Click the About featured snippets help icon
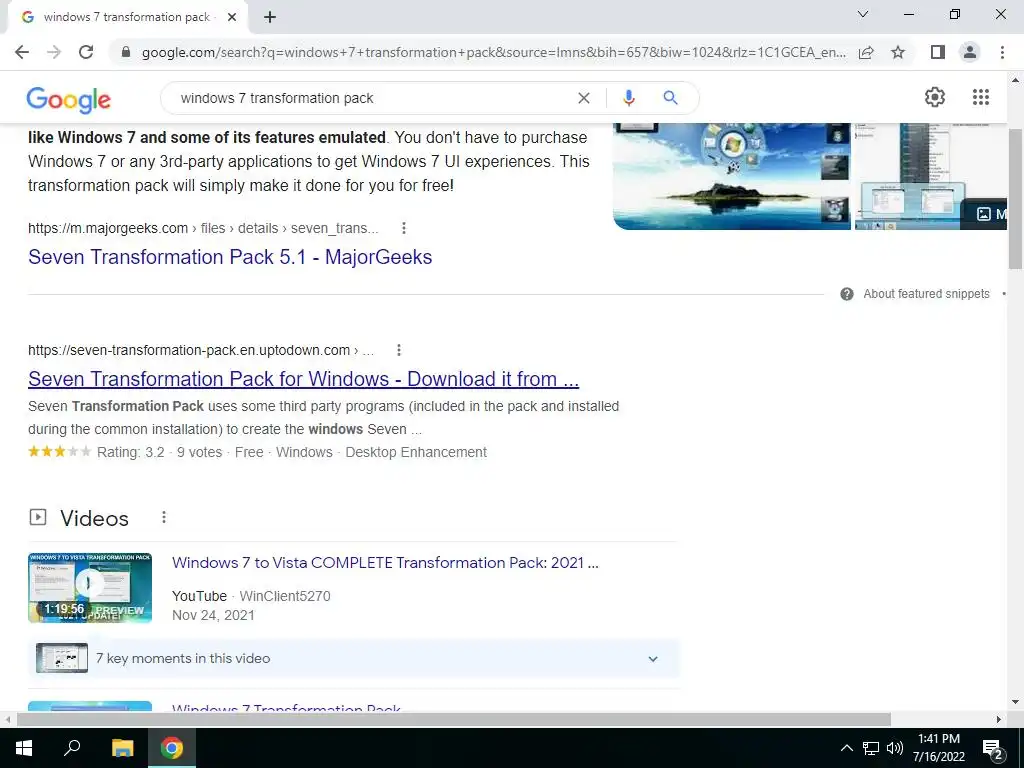 coord(847,294)
